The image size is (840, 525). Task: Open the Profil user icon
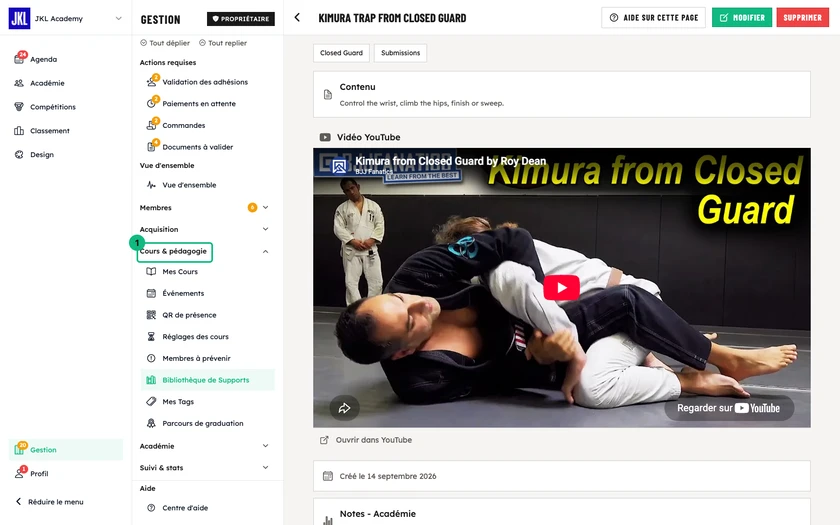pos(19,473)
